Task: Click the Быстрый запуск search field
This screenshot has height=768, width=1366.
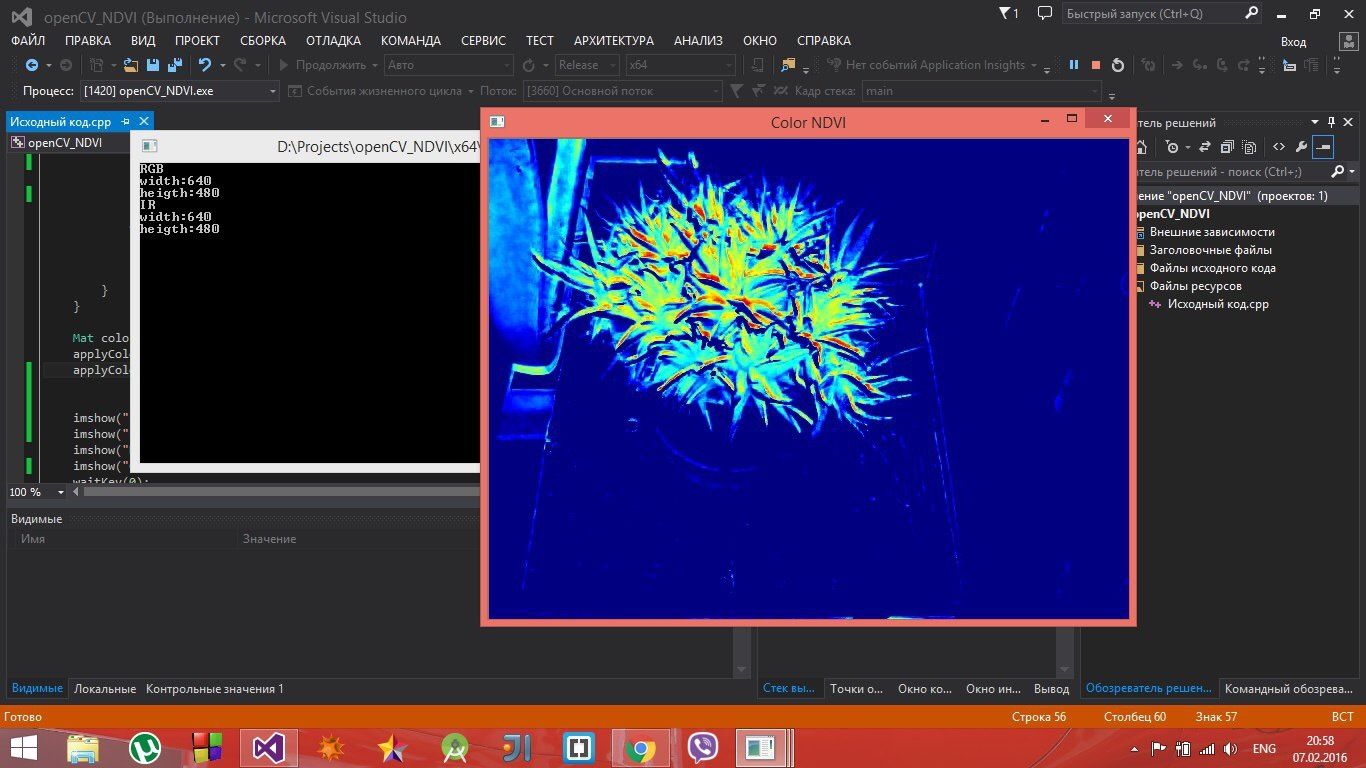Action: coord(1150,14)
